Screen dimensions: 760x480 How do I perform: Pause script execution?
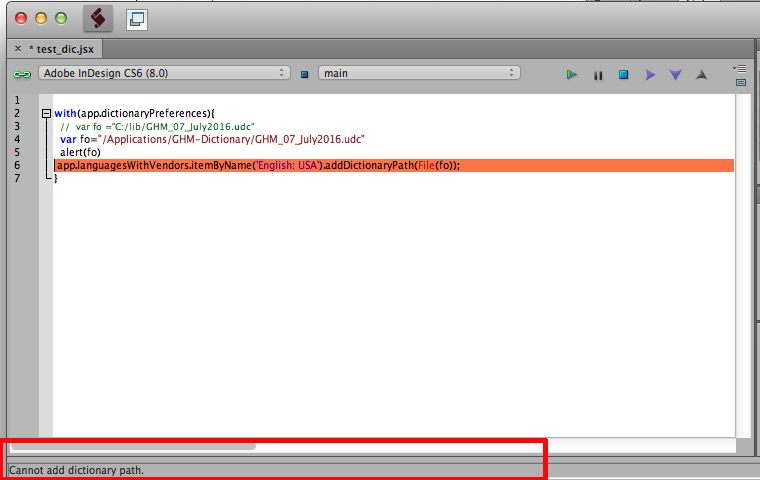pyautogui.click(x=598, y=75)
